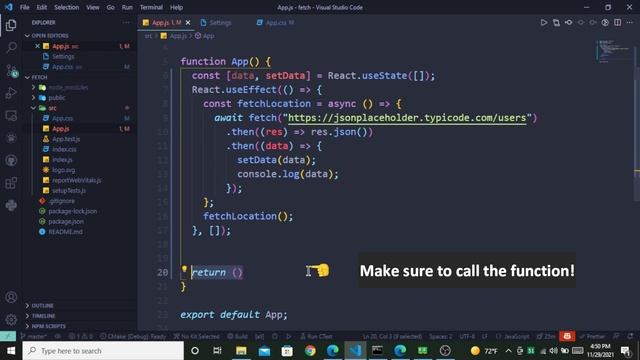Open index.css in file tree
The image size is (640, 360).
tap(64, 149)
